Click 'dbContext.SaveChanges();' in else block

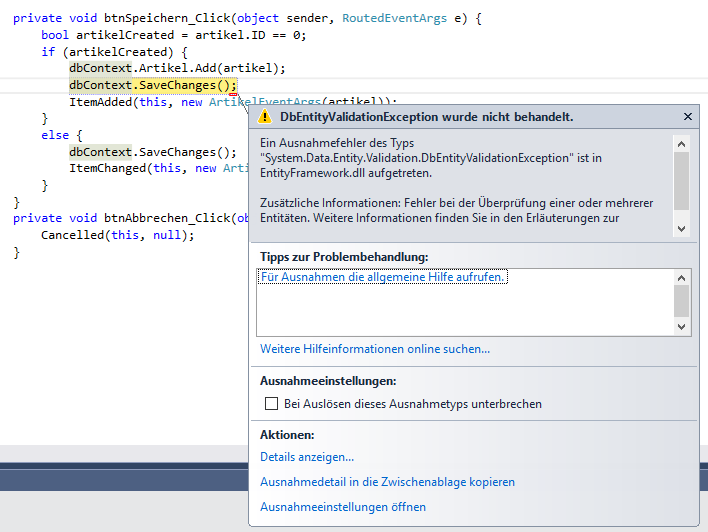tap(153, 152)
